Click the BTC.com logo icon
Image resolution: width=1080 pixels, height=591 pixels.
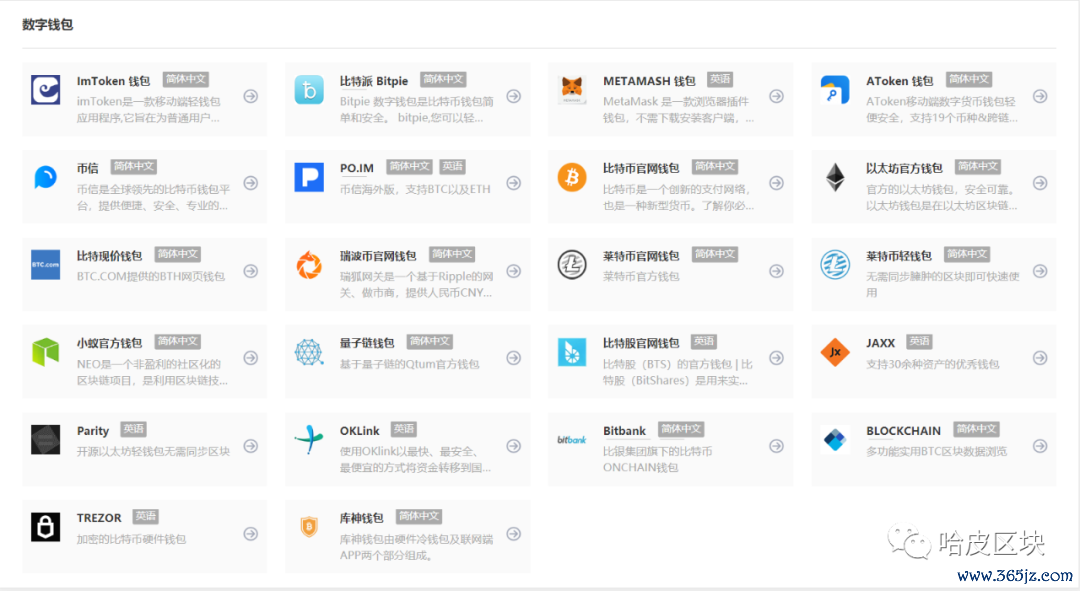click(45, 265)
